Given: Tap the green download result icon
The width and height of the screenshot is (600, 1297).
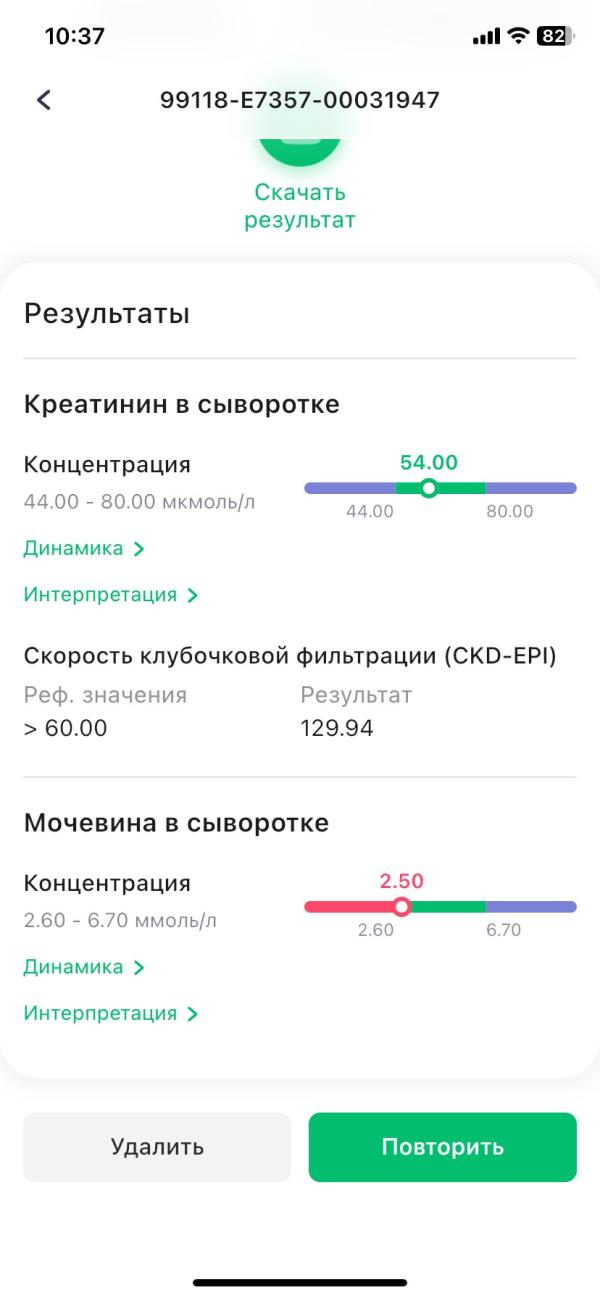Looking at the screenshot, I should point(300,152).
